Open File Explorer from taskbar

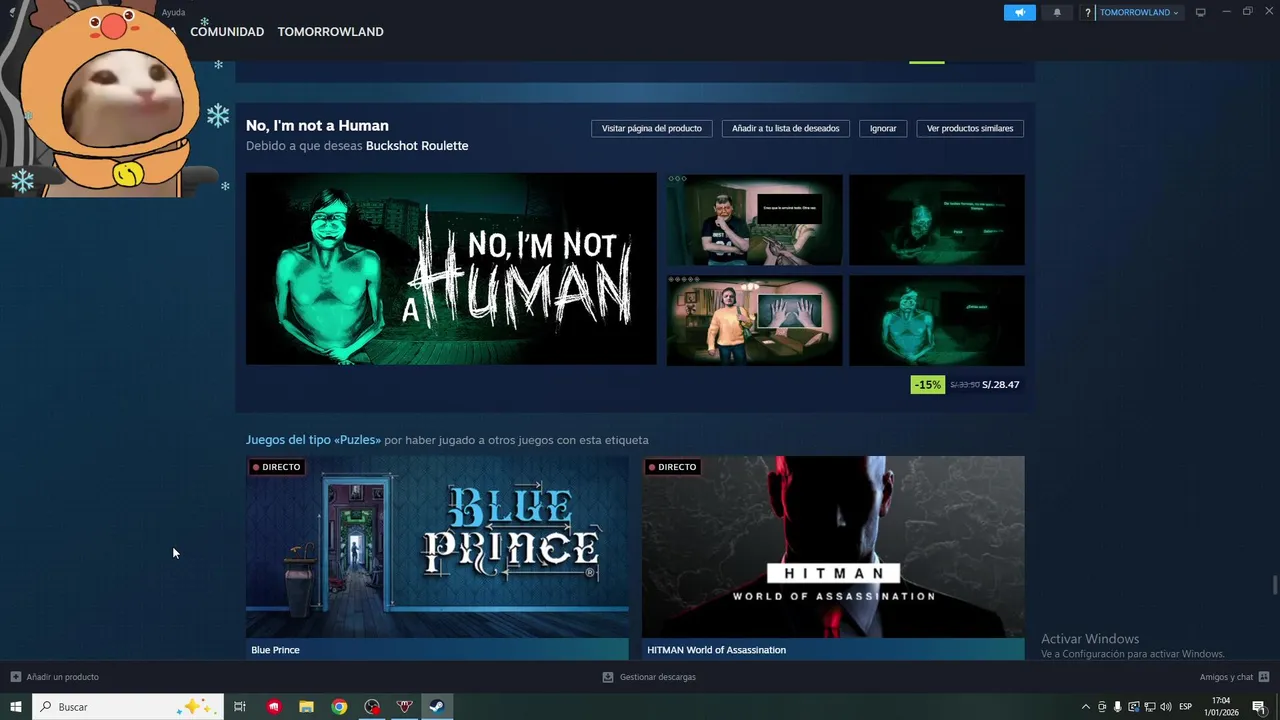tap(306, 707)
